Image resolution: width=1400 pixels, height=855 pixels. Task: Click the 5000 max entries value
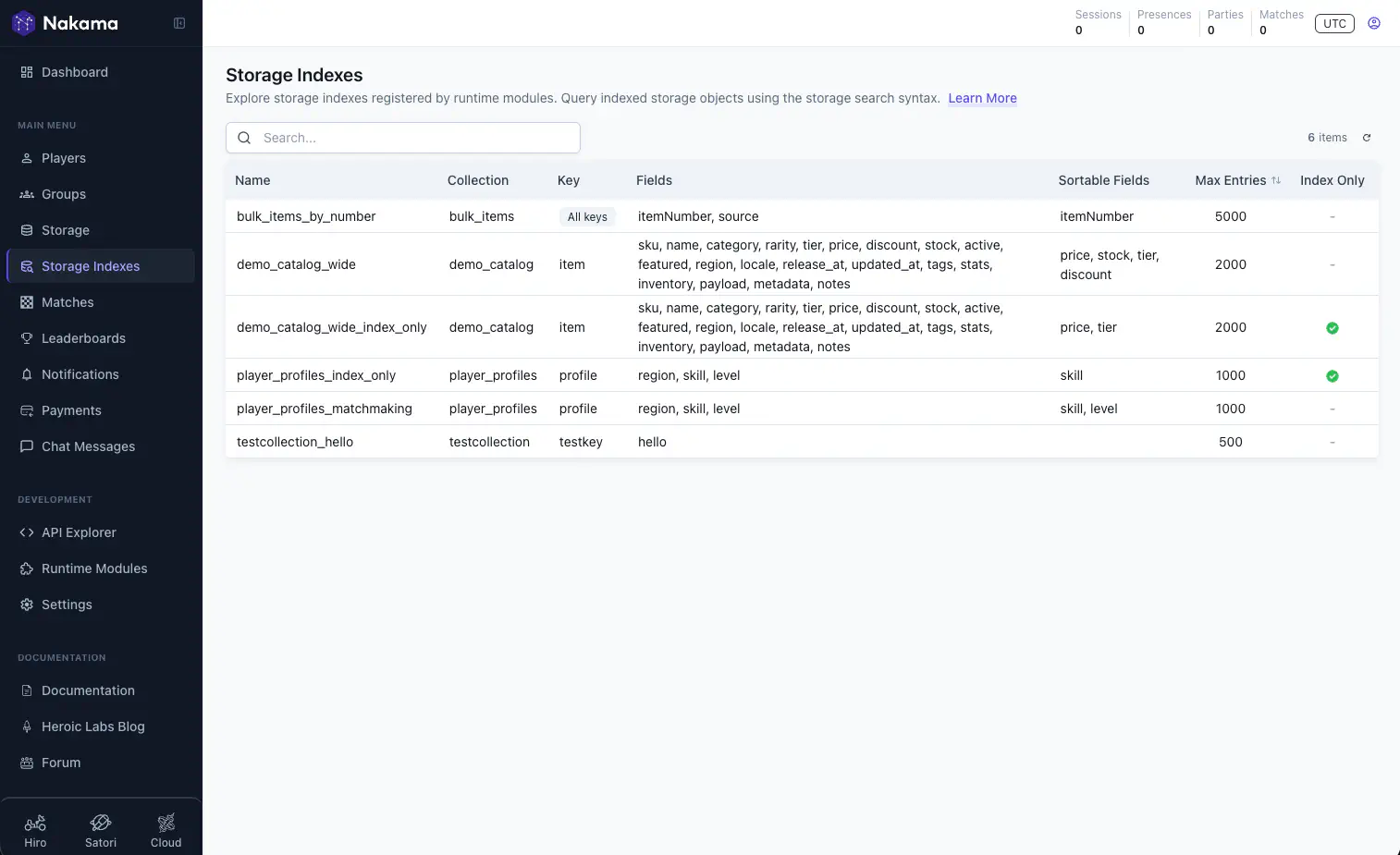[x=1231, y=216]
